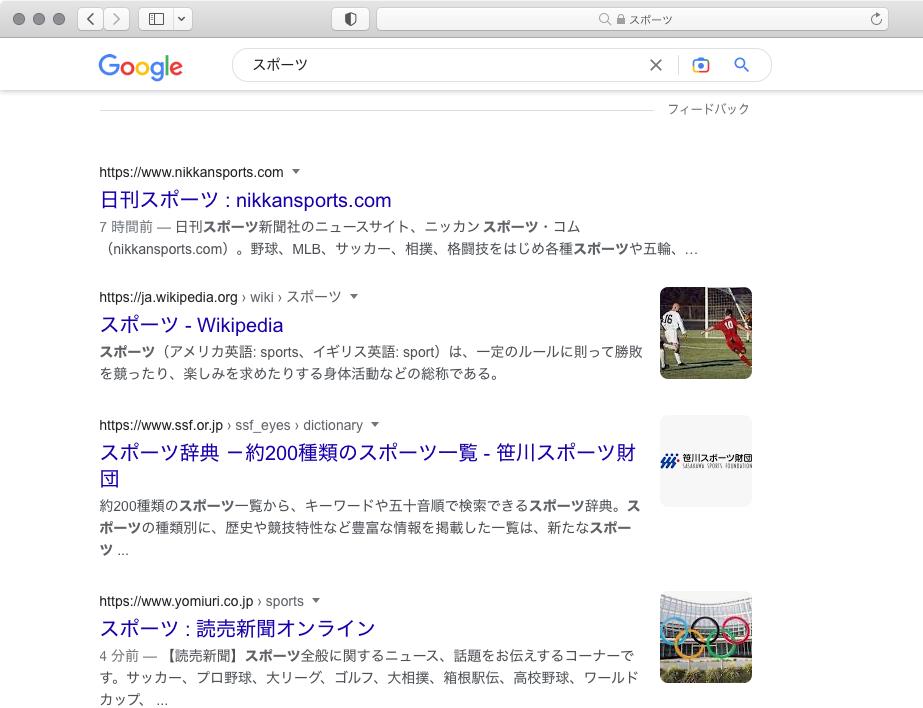Click the address bar lock icon
The image size is (923, 708).
(620, 19)
